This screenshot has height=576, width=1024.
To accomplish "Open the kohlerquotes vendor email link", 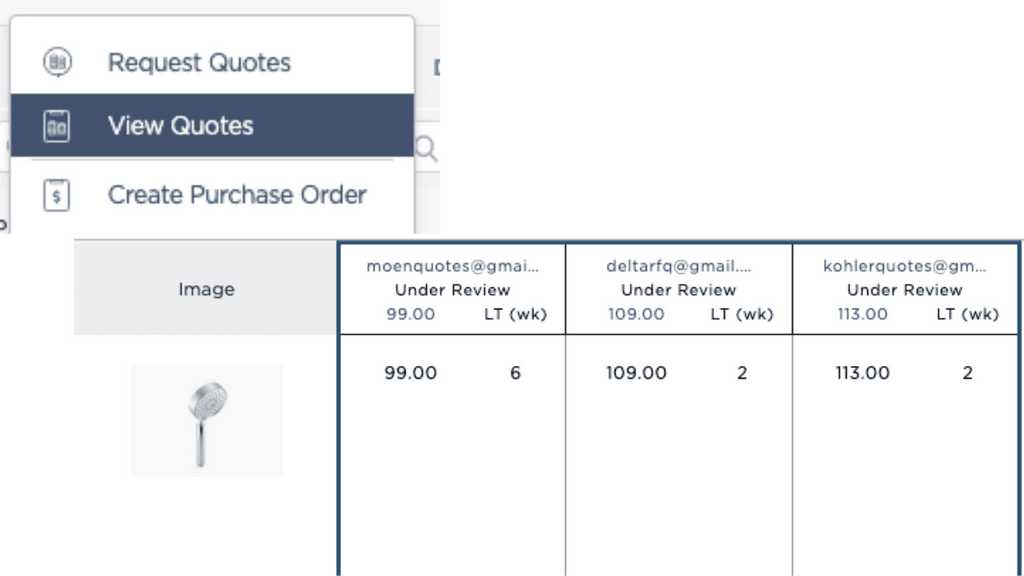I will 904,267.
